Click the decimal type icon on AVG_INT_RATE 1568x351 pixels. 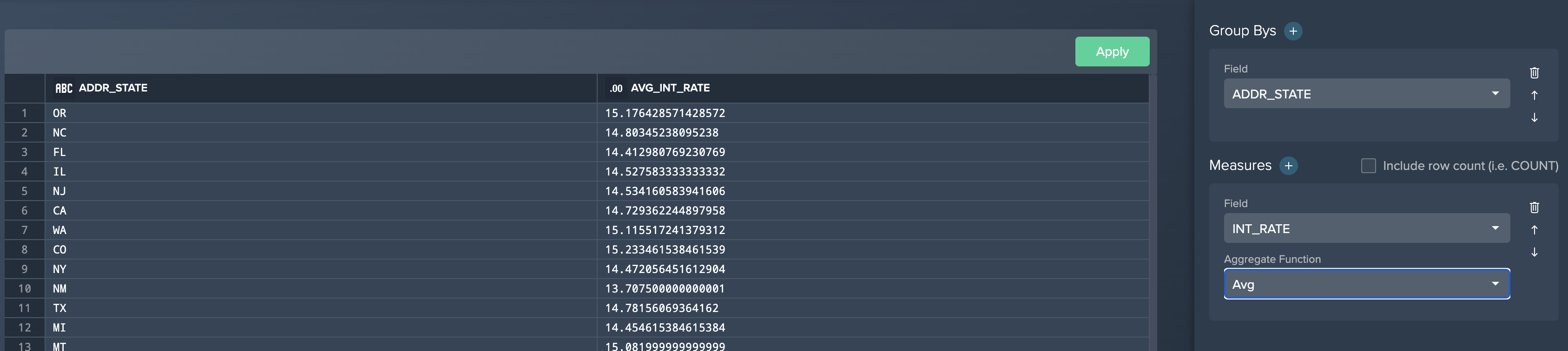pos(616,88)
